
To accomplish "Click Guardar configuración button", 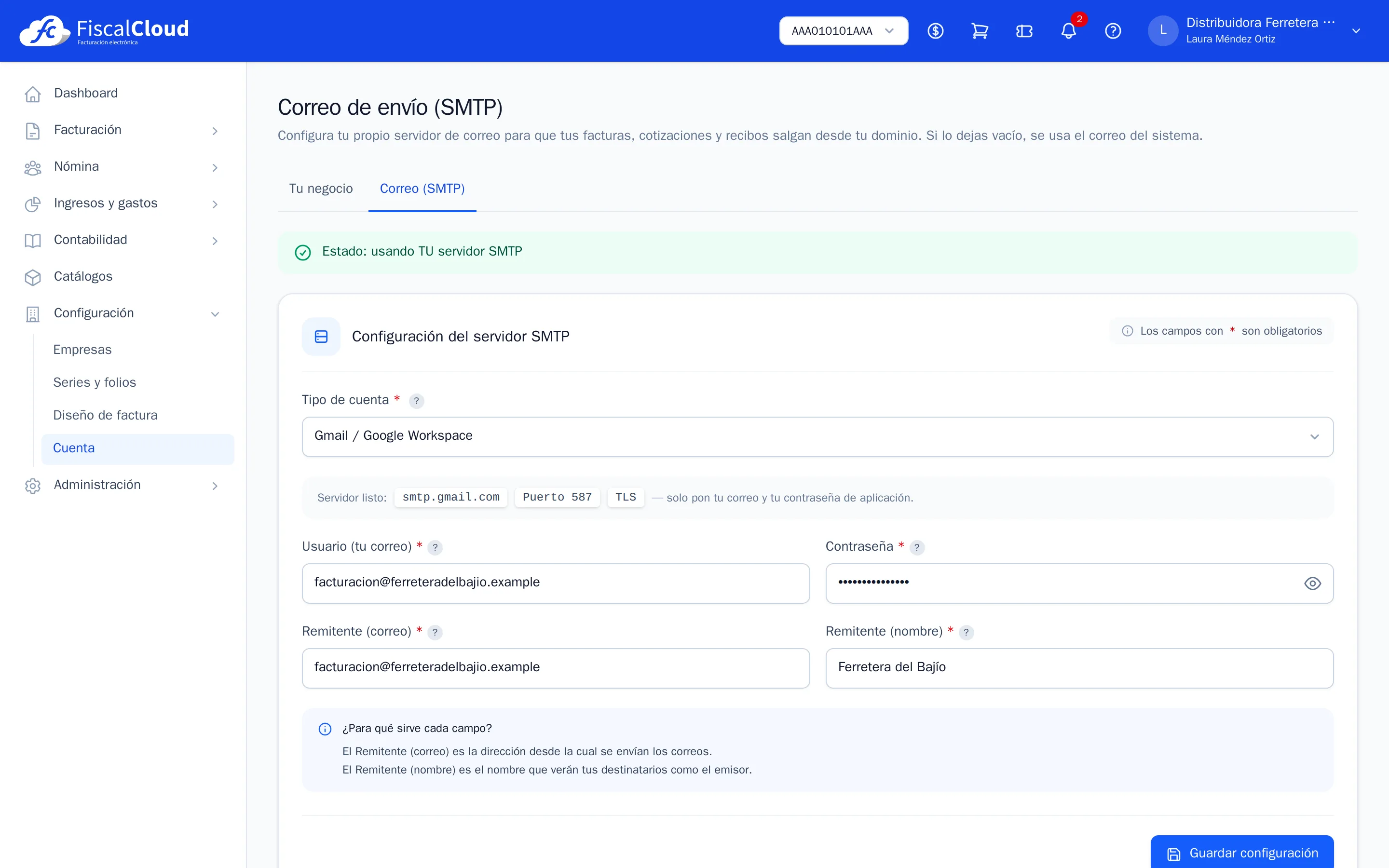I will pos(1242,853).
